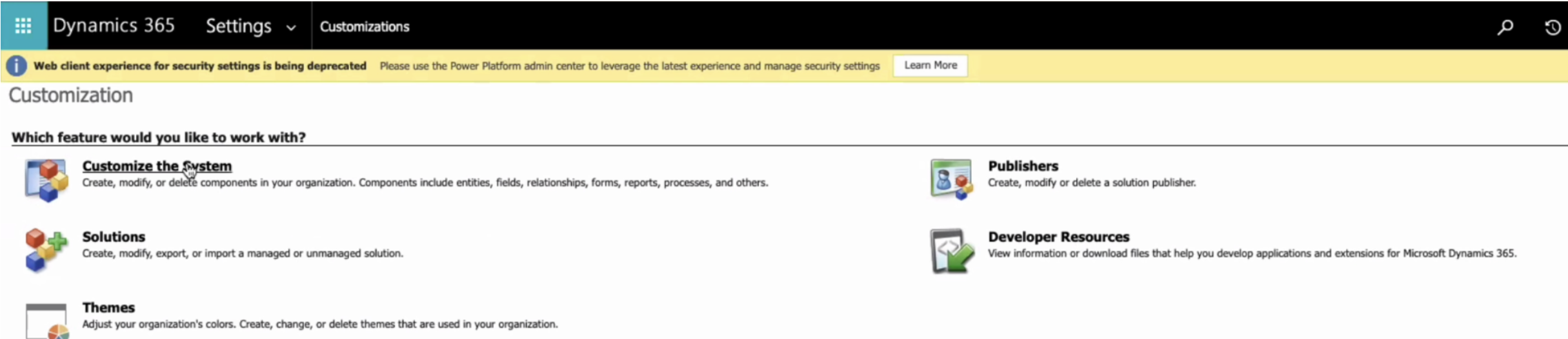
Task: Open the Customize the System link
Action: tap(157, 166)
